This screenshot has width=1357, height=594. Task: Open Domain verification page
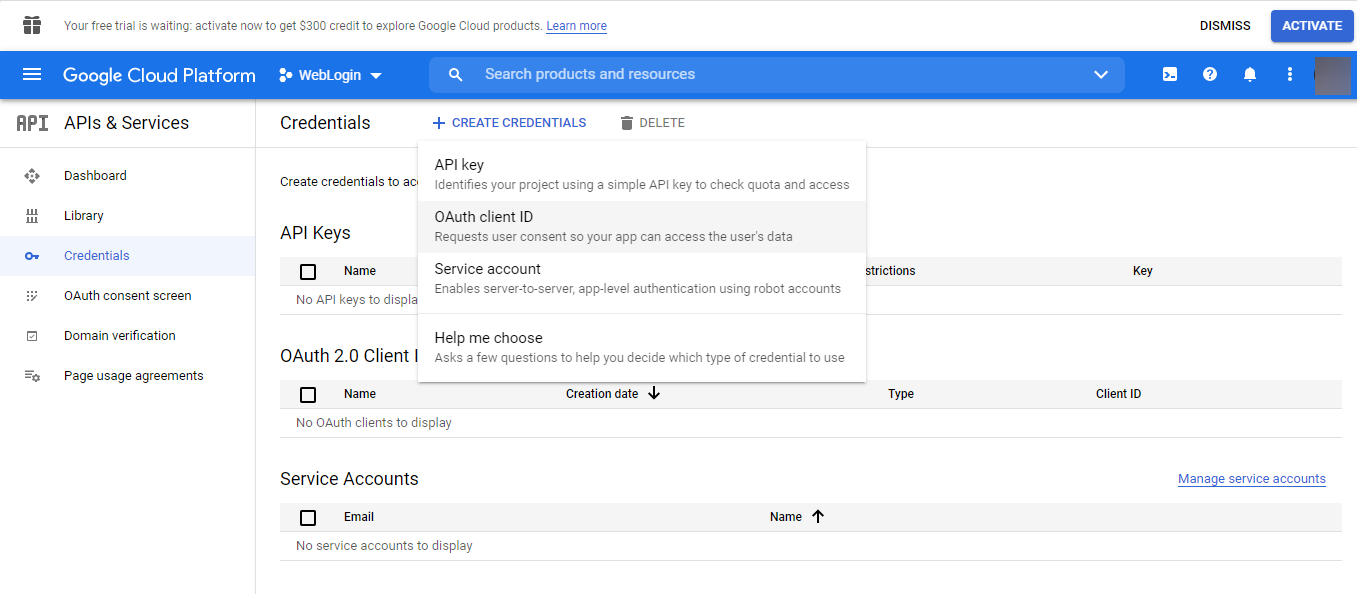[x=128, y=336]
